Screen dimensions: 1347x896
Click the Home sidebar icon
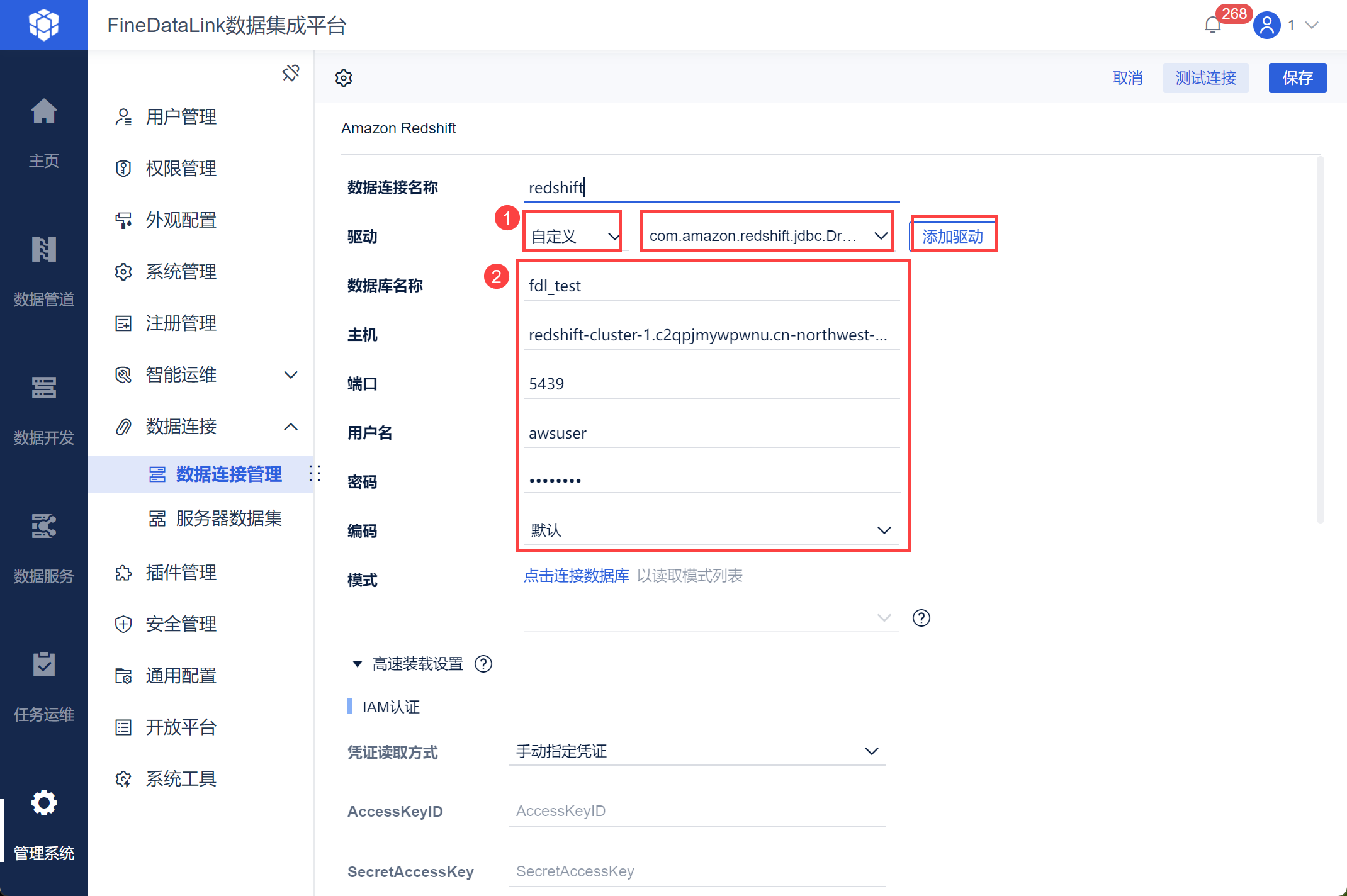point(43,112)
